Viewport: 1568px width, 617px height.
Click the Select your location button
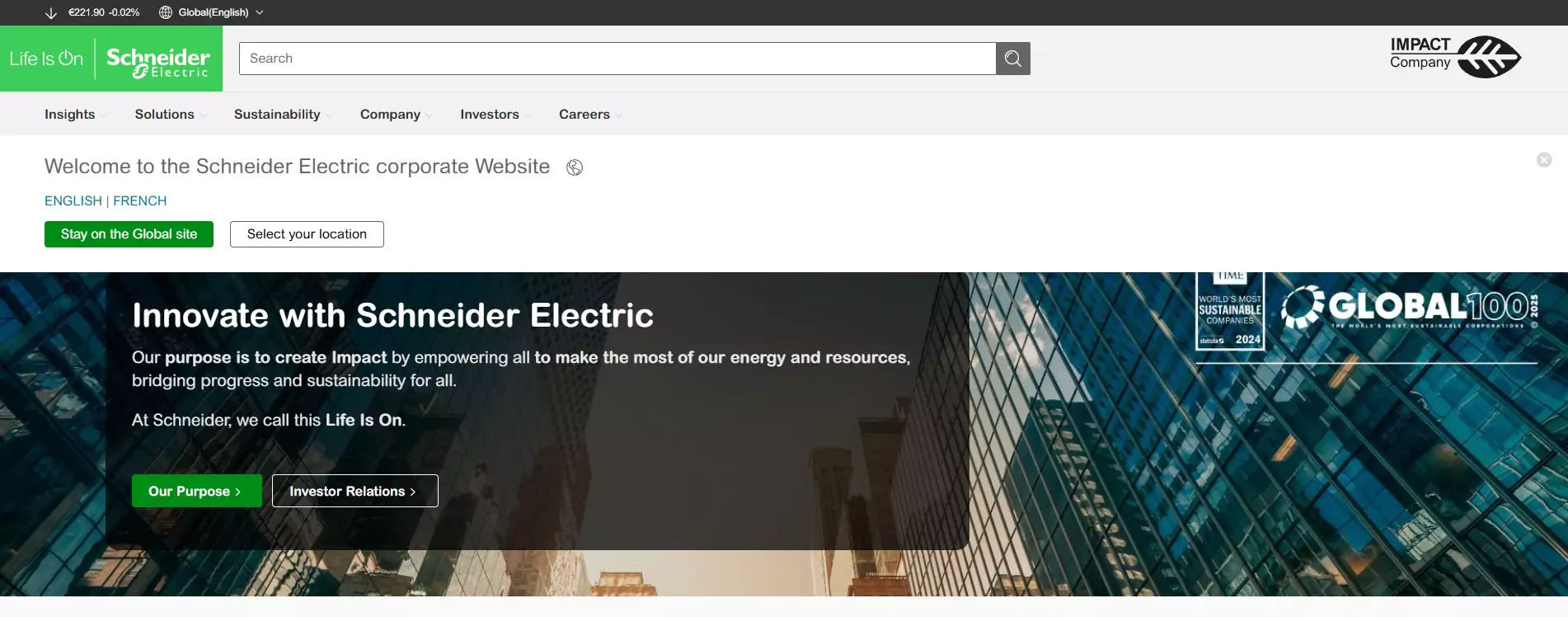coord(307,234)
